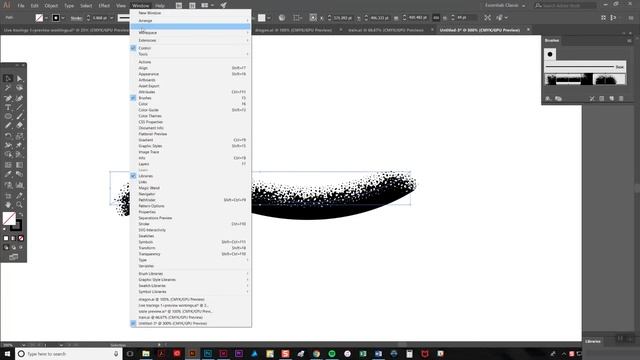Screen dimensions: 640x360
Task: Expand the Tools submenu
Action: click(191, 54)
